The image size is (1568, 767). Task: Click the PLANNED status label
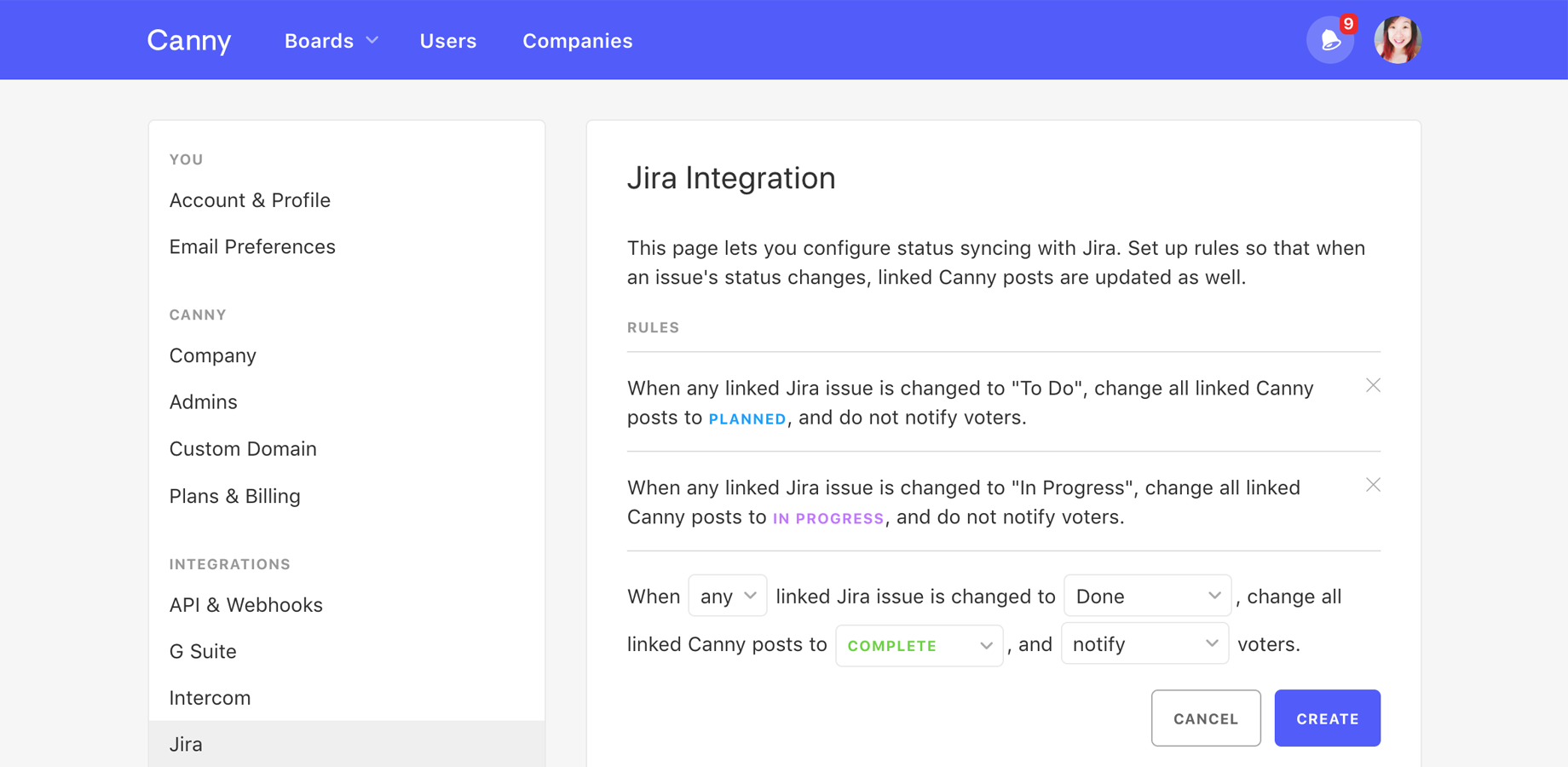pyautogui.click(x=747, y=418)
